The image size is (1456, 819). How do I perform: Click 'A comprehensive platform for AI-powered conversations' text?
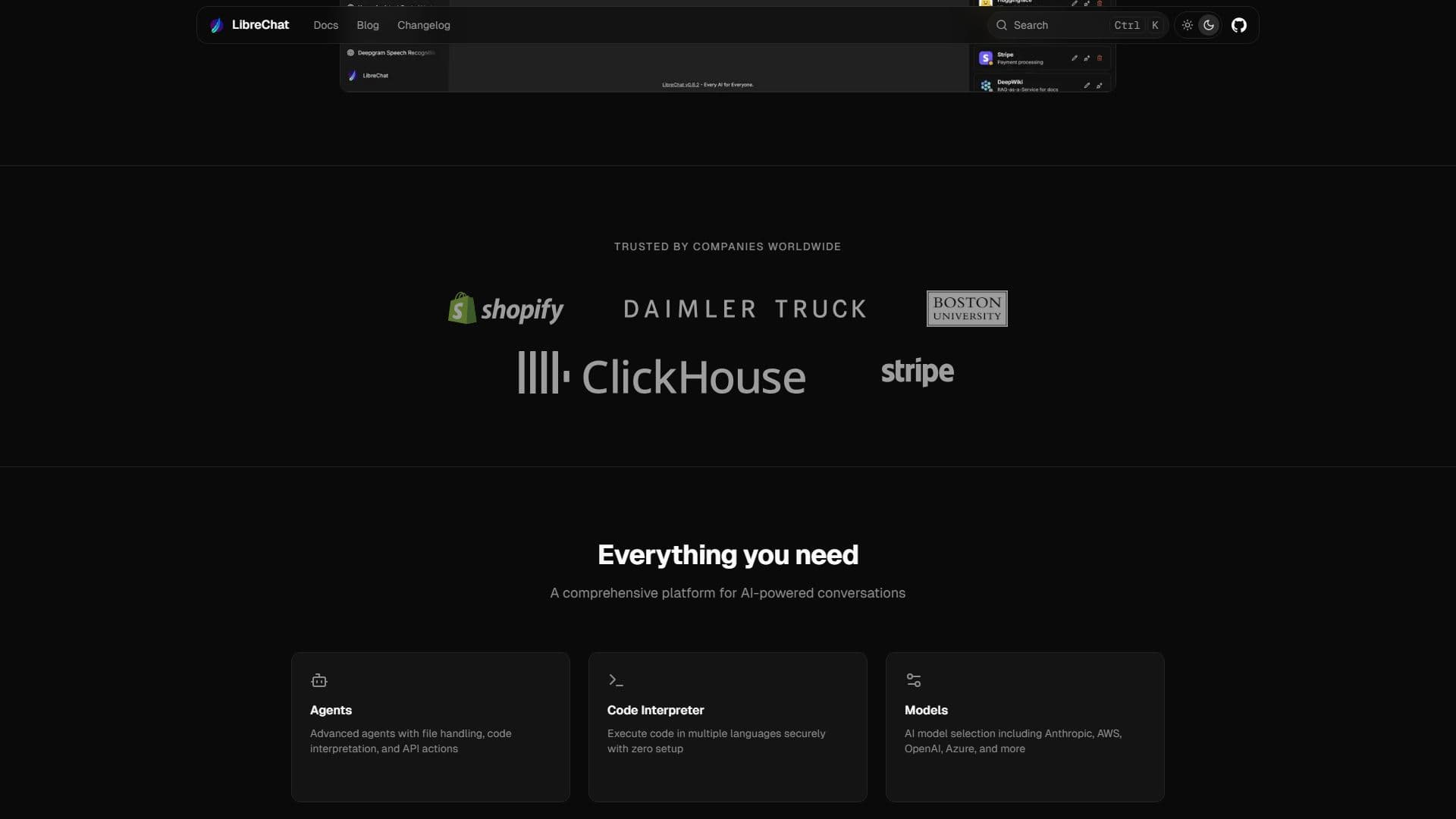tap(727, 593)
